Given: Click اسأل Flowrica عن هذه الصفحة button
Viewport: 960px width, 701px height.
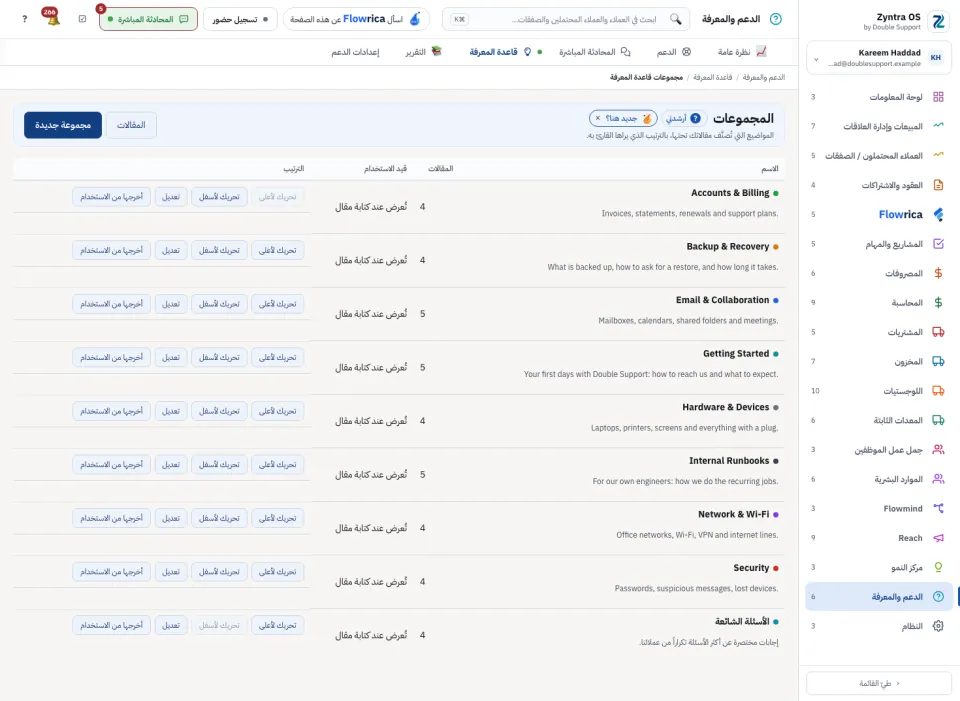Looking at the screenshot, I should tap(356, 19).
